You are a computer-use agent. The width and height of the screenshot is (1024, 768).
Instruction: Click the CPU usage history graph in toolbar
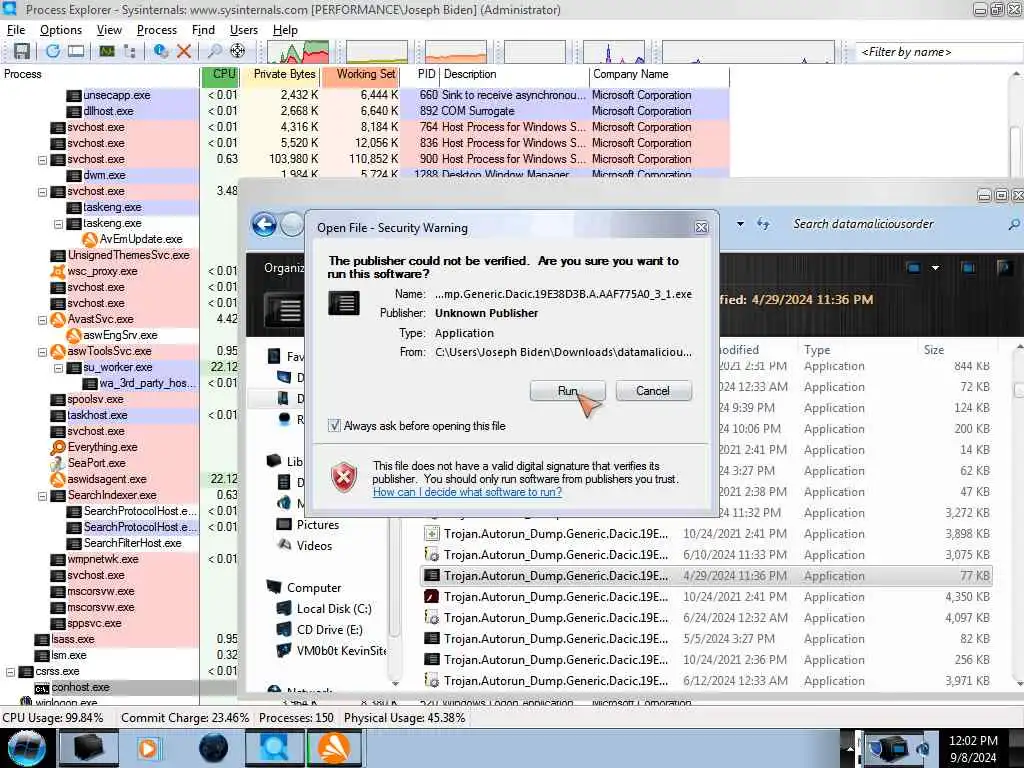coord(298,52)
